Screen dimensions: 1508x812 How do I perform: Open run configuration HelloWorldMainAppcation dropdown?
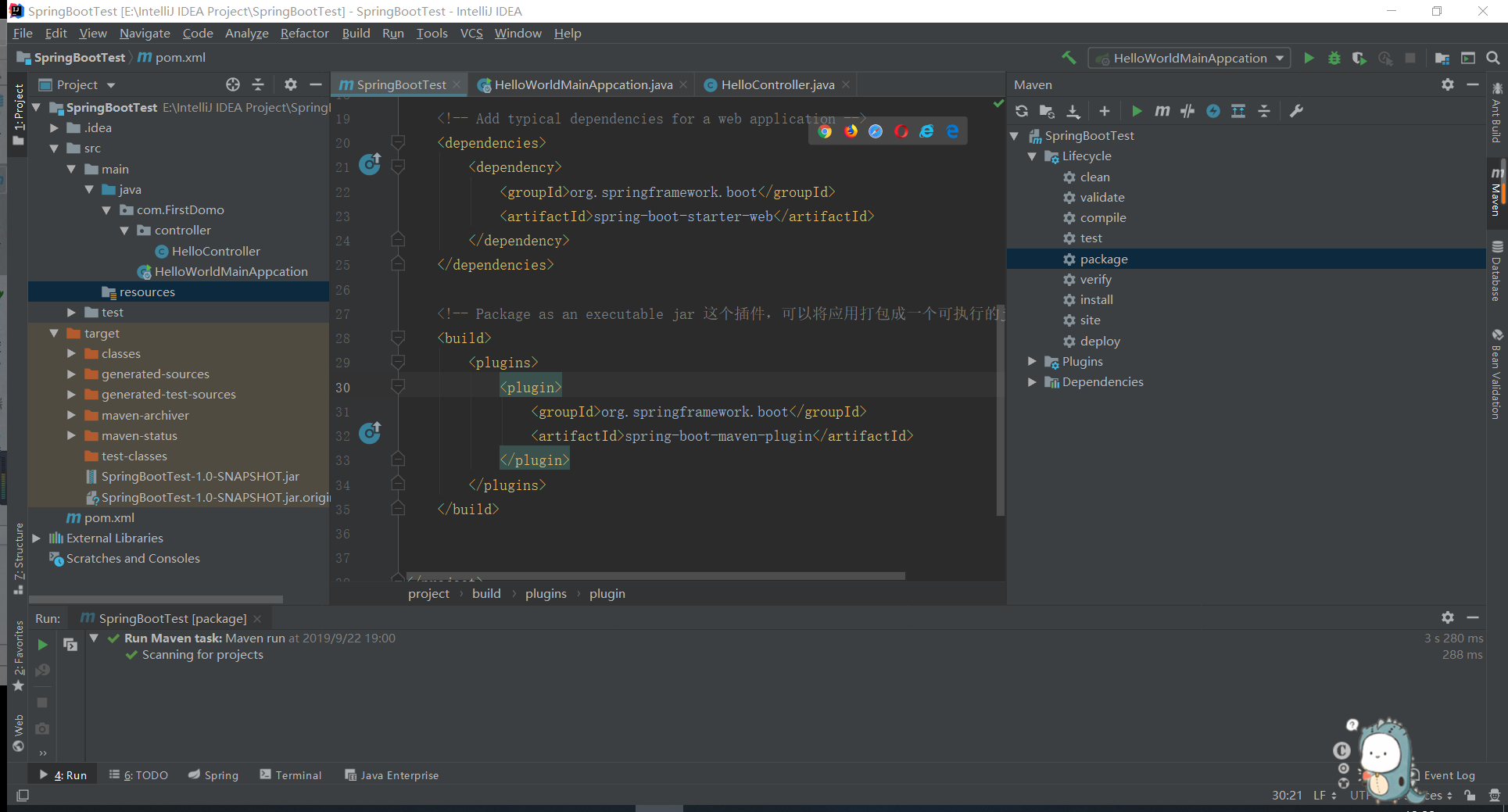coord(1190,58)
